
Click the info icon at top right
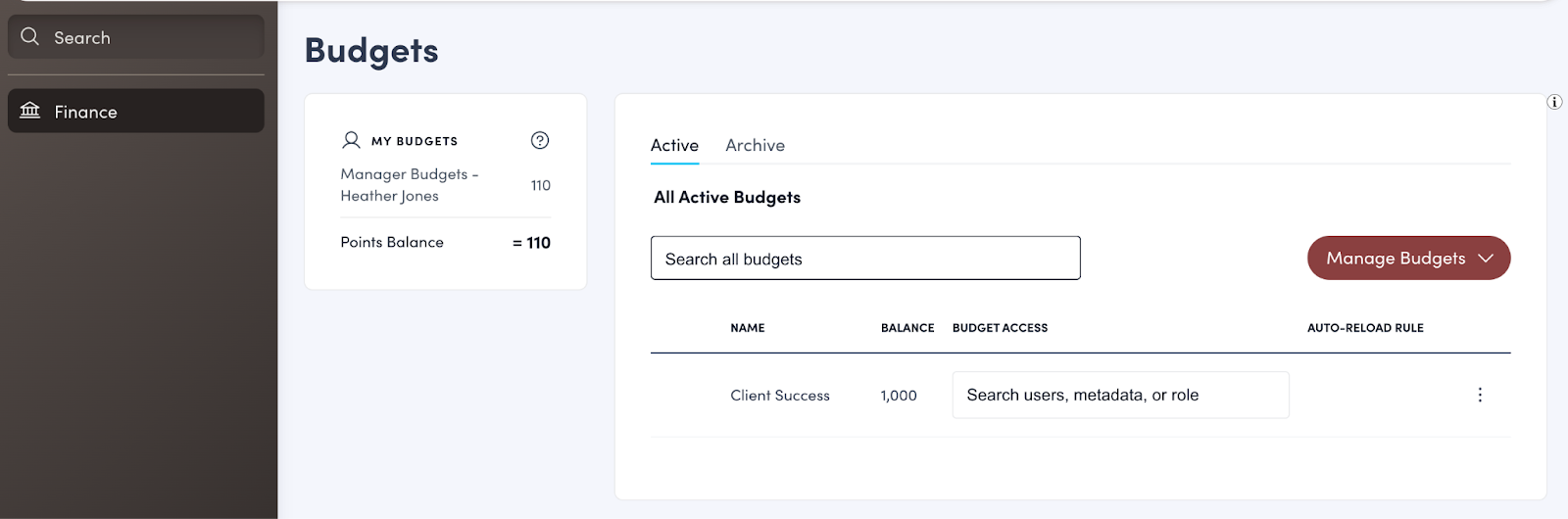point(1554,102)
